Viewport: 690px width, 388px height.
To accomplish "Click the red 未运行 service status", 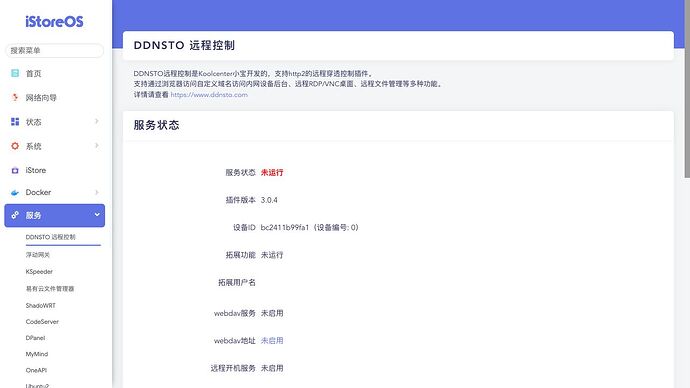I will (x=272, y=172).
